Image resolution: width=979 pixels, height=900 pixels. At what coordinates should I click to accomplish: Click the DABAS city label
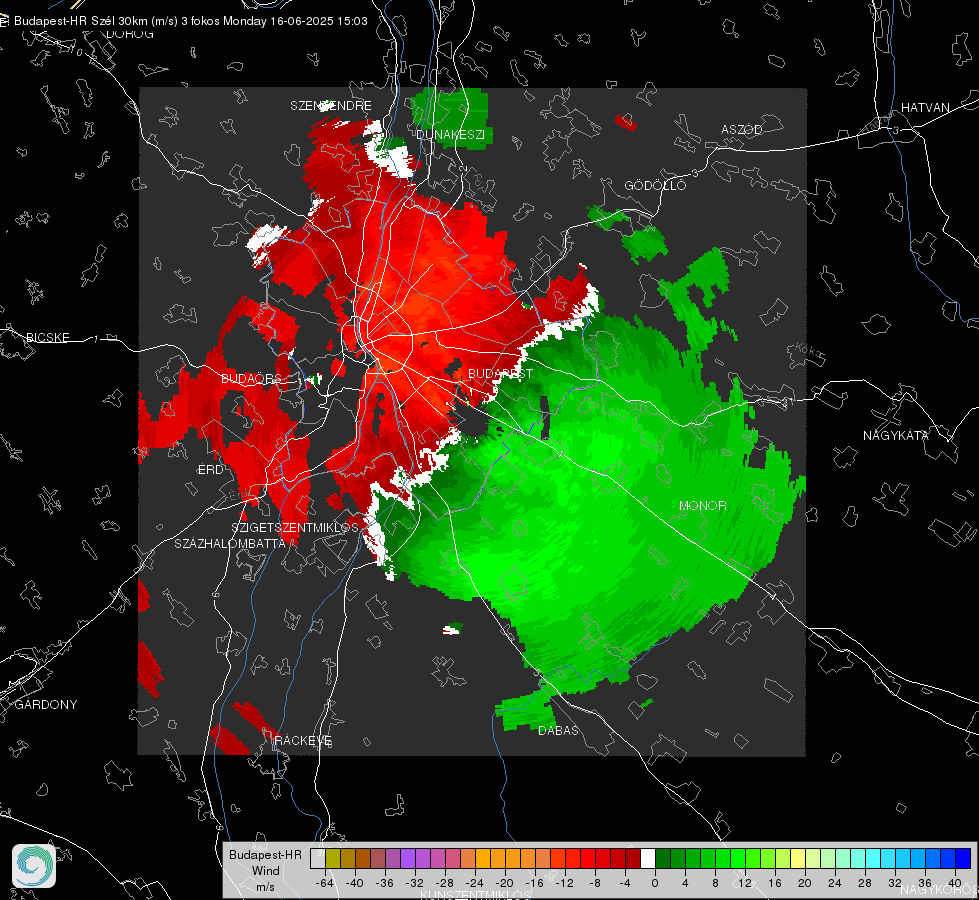coord(558,730)
